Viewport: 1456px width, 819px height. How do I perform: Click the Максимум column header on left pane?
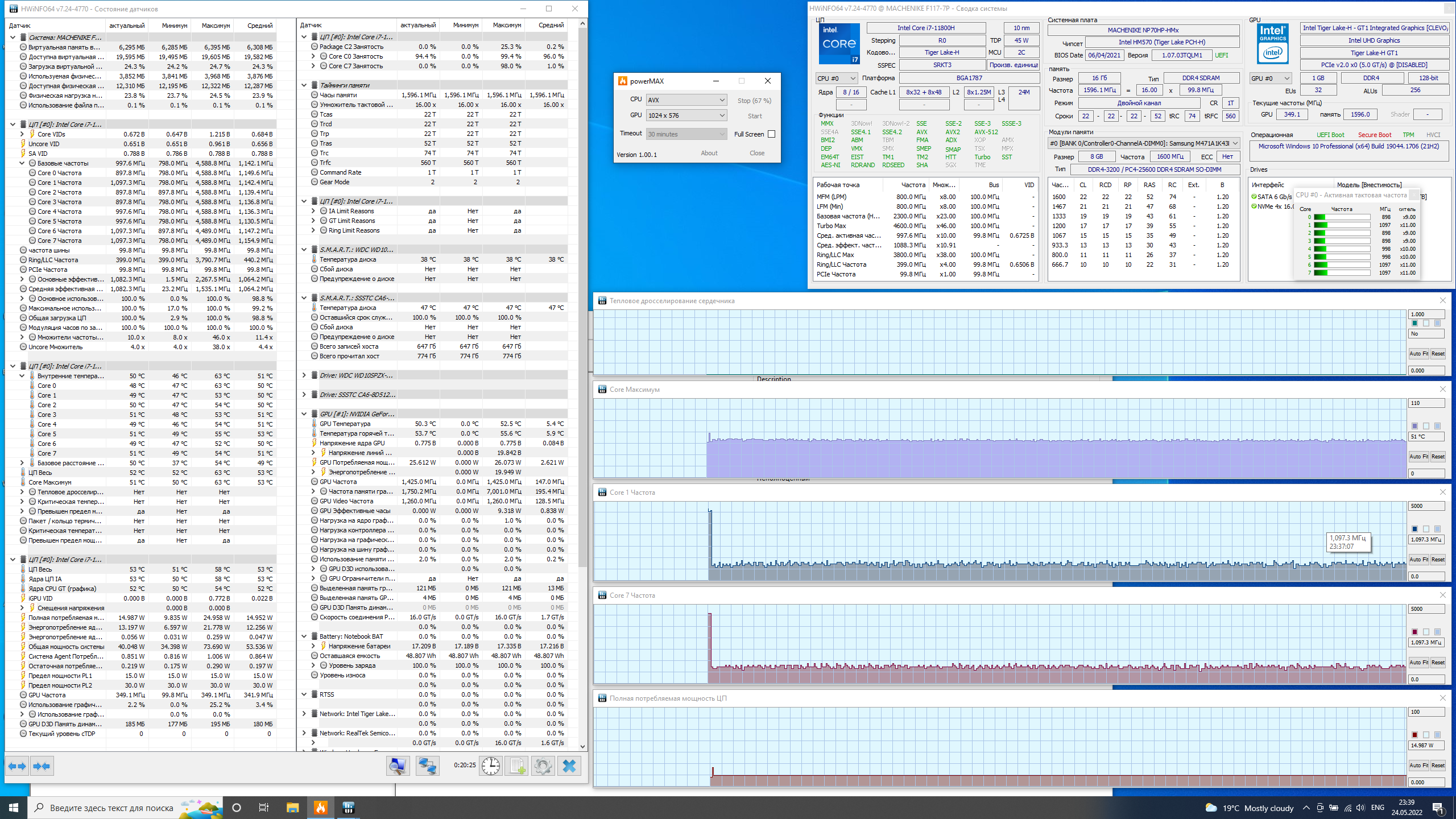click(x=212, y=26)
